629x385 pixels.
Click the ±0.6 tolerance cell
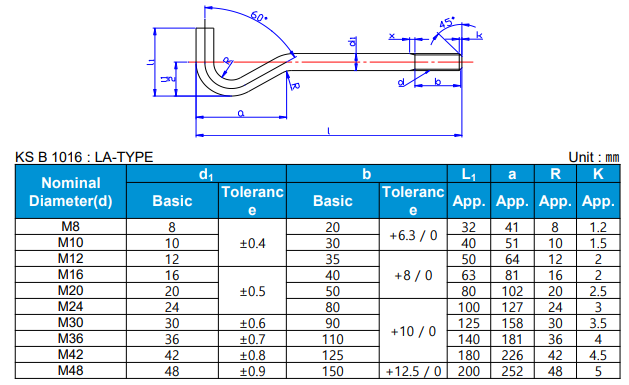click(252, 323)
